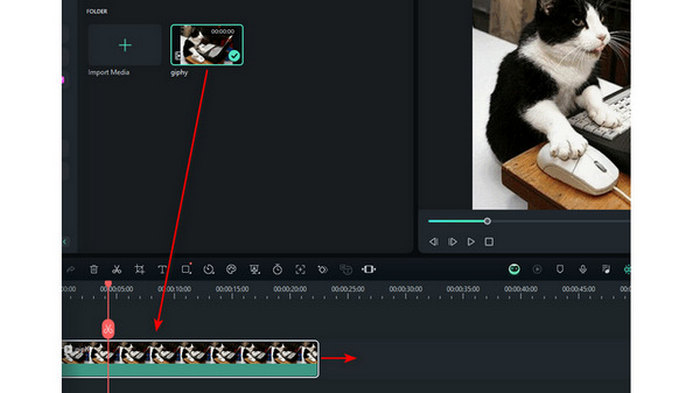Step back one frame in preview
700x393 pixels.
(433, 242)
